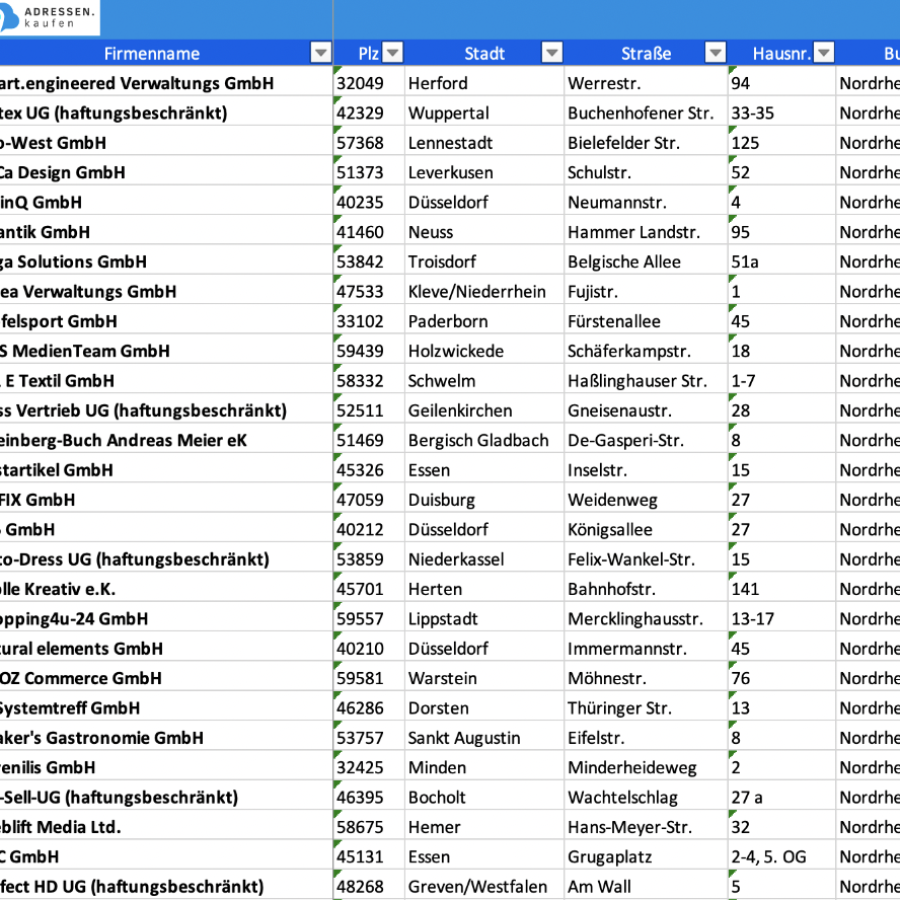Viewport: 900px width, 900px height.
Task: Select cell Felix-Wankel-Str.
Action: click(x=646, y=561)
